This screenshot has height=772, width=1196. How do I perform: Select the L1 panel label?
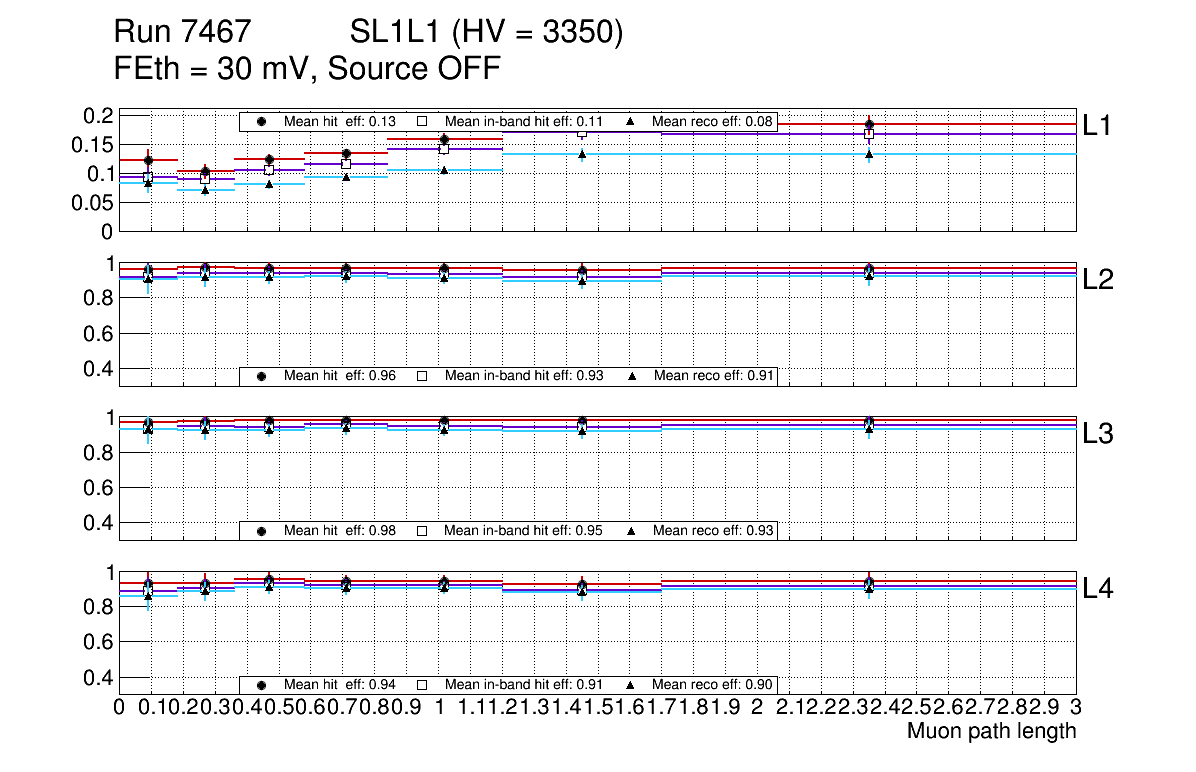(x=1098, y=126)
